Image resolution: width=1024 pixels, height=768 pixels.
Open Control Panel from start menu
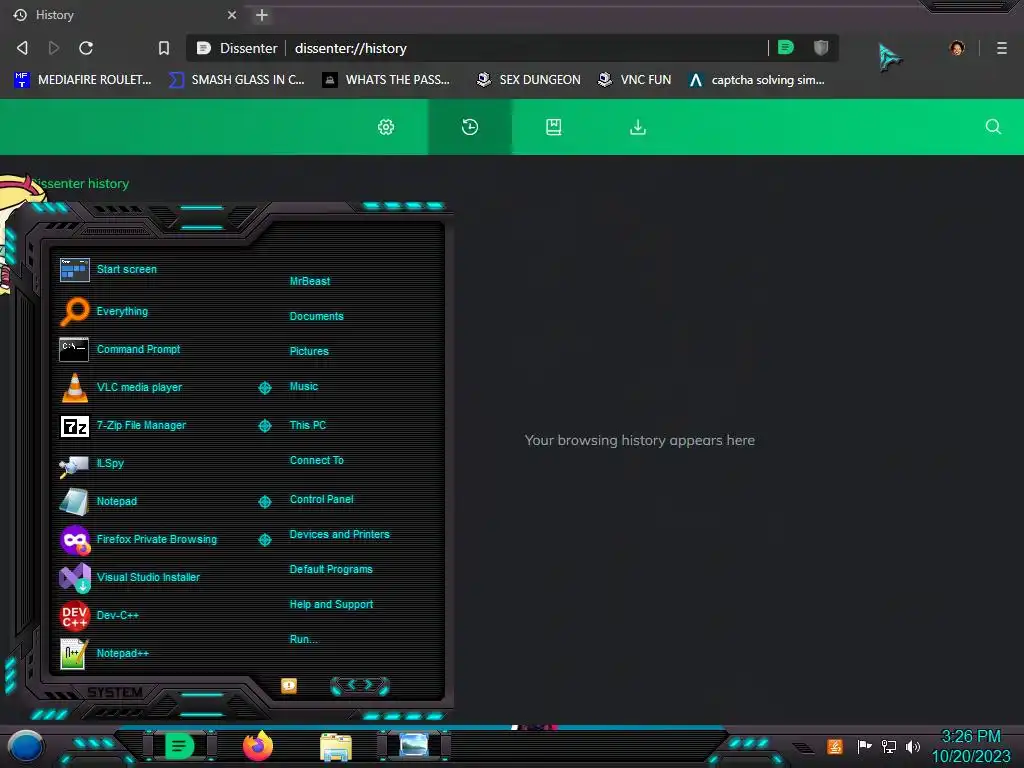(x=321, y=500)
